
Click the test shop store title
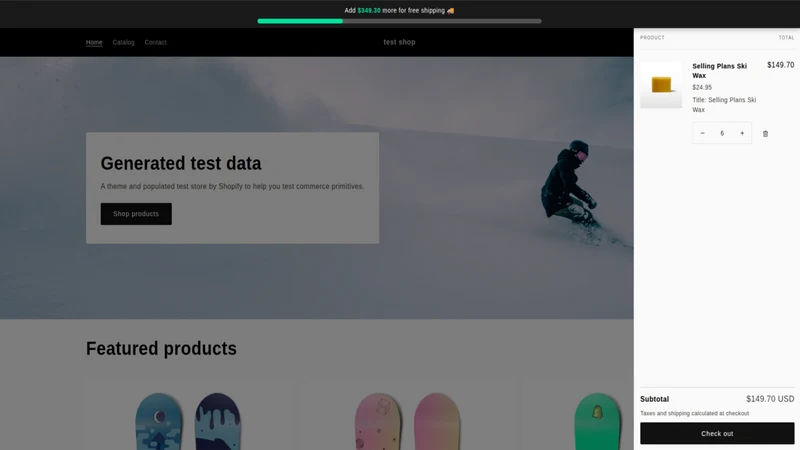click(399, 42)
